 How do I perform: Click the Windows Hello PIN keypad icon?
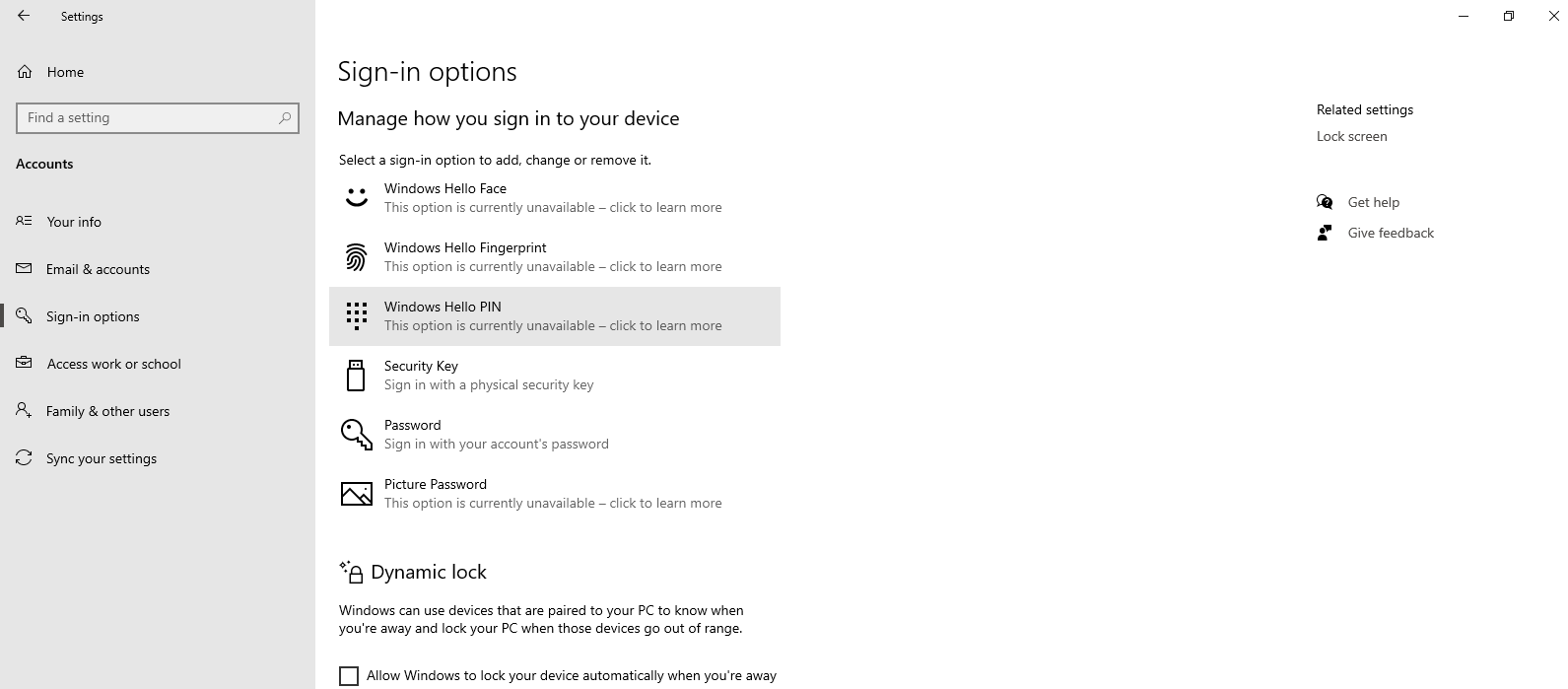click(356, 316)
